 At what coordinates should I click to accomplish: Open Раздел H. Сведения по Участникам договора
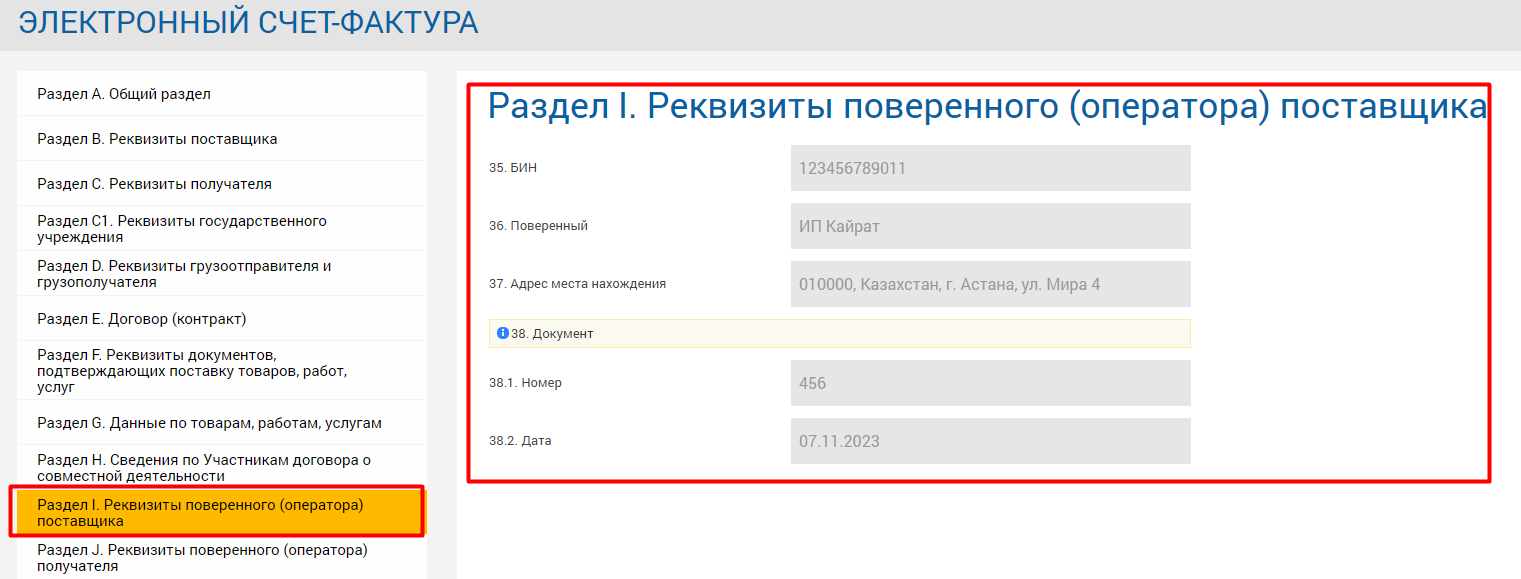(204, 468)
